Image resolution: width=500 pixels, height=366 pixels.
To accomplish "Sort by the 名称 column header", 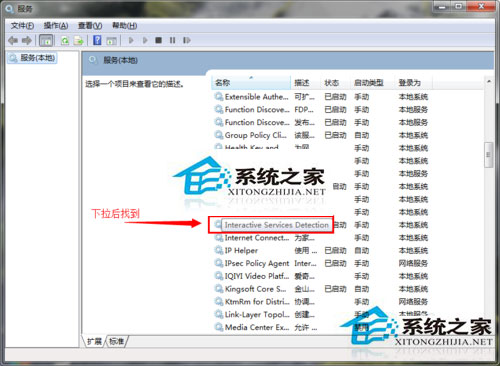I will click(x=251, y=83).
